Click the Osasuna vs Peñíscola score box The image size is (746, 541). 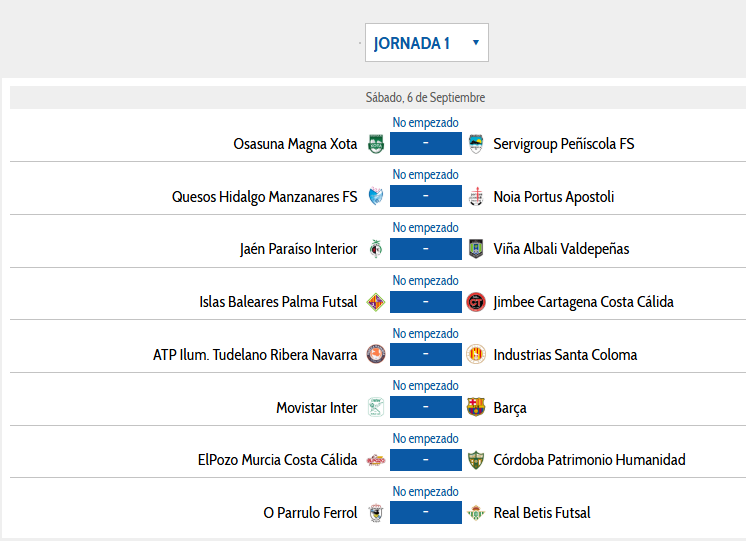pyautogui.click(x=426, y=143)
